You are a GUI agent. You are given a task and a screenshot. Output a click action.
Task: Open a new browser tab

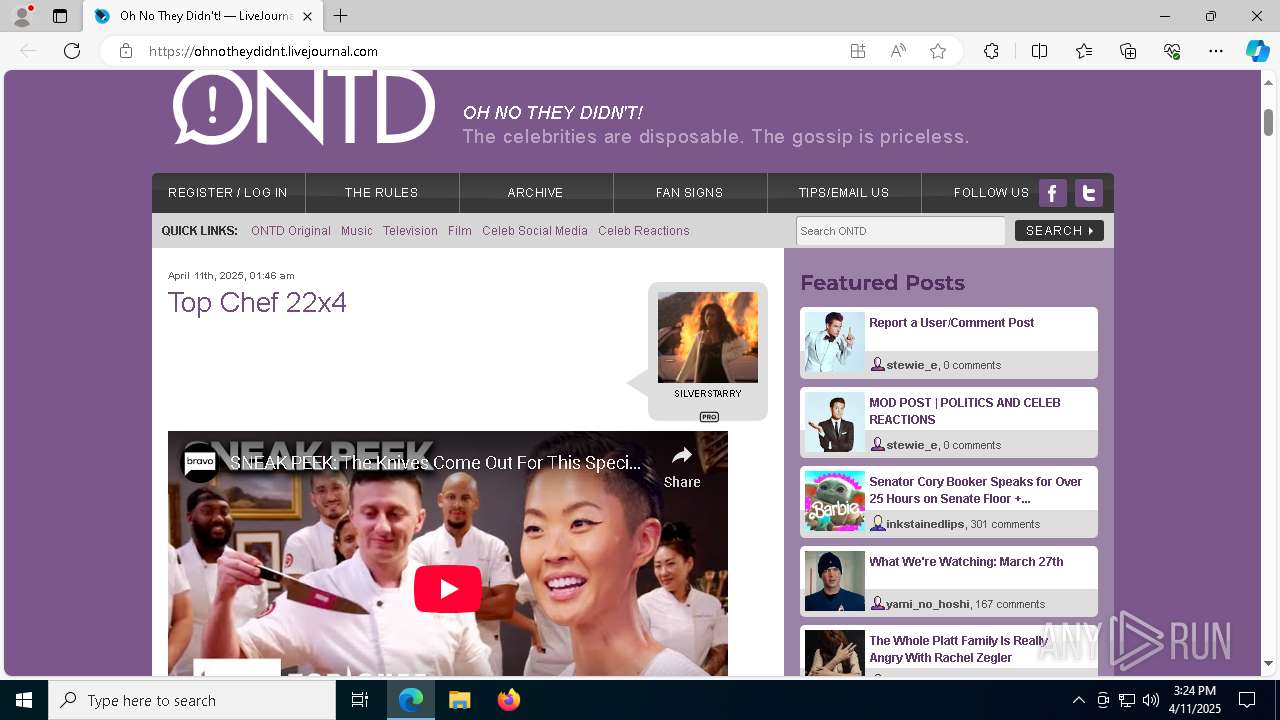(x=341, y=16)
